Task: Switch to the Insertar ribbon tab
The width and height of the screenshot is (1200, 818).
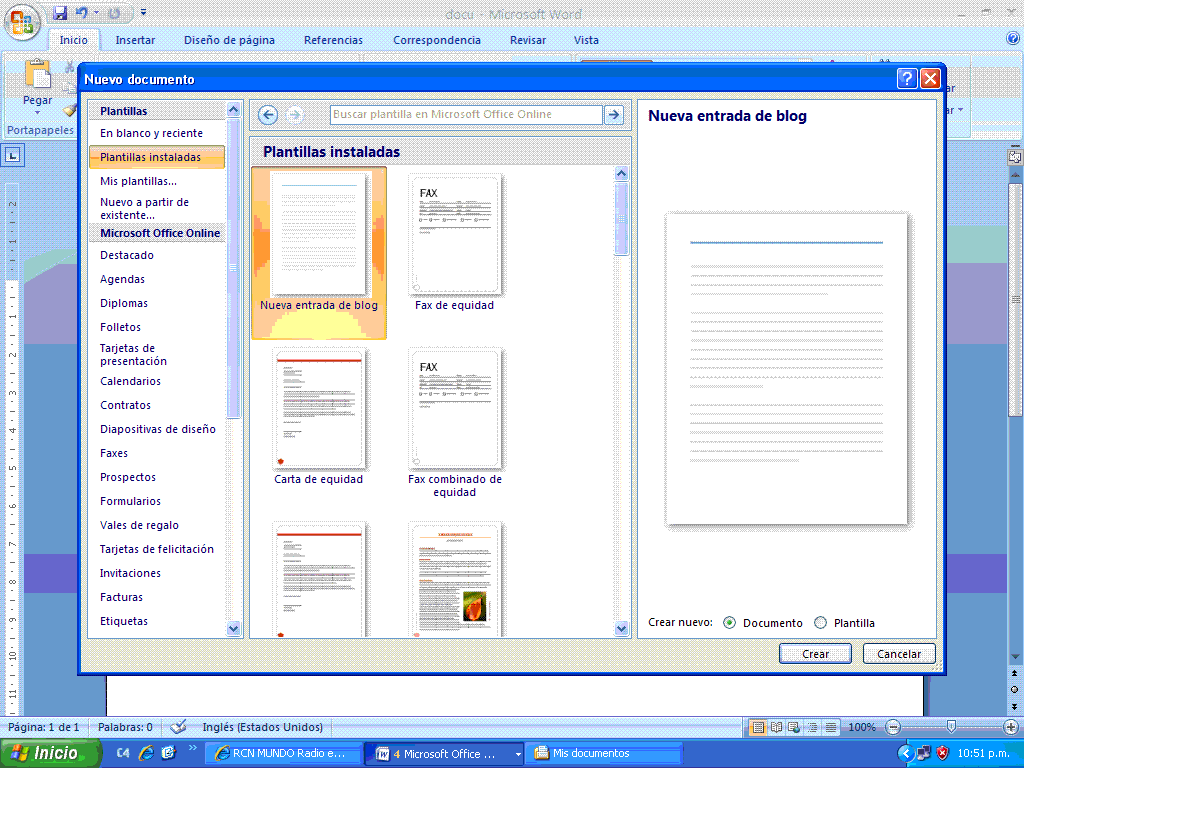Action: (135, 40)
